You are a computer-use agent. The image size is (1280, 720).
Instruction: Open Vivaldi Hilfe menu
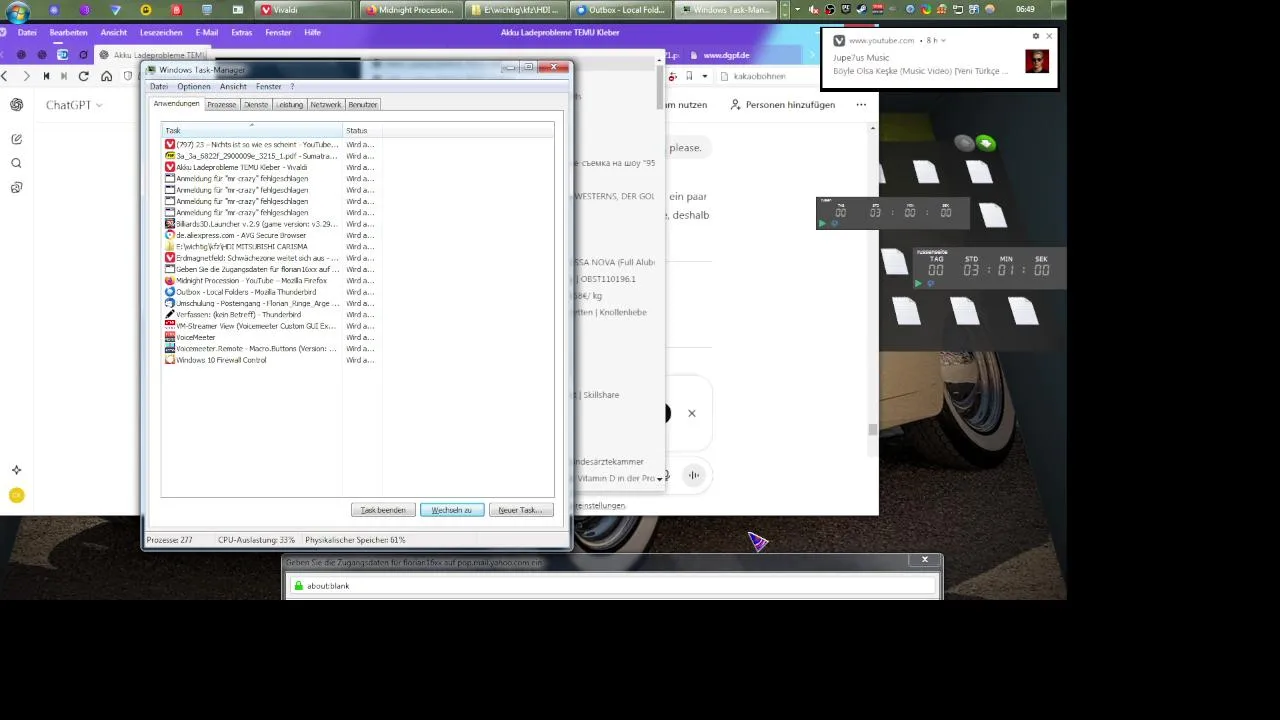click(x=313, y=33)
